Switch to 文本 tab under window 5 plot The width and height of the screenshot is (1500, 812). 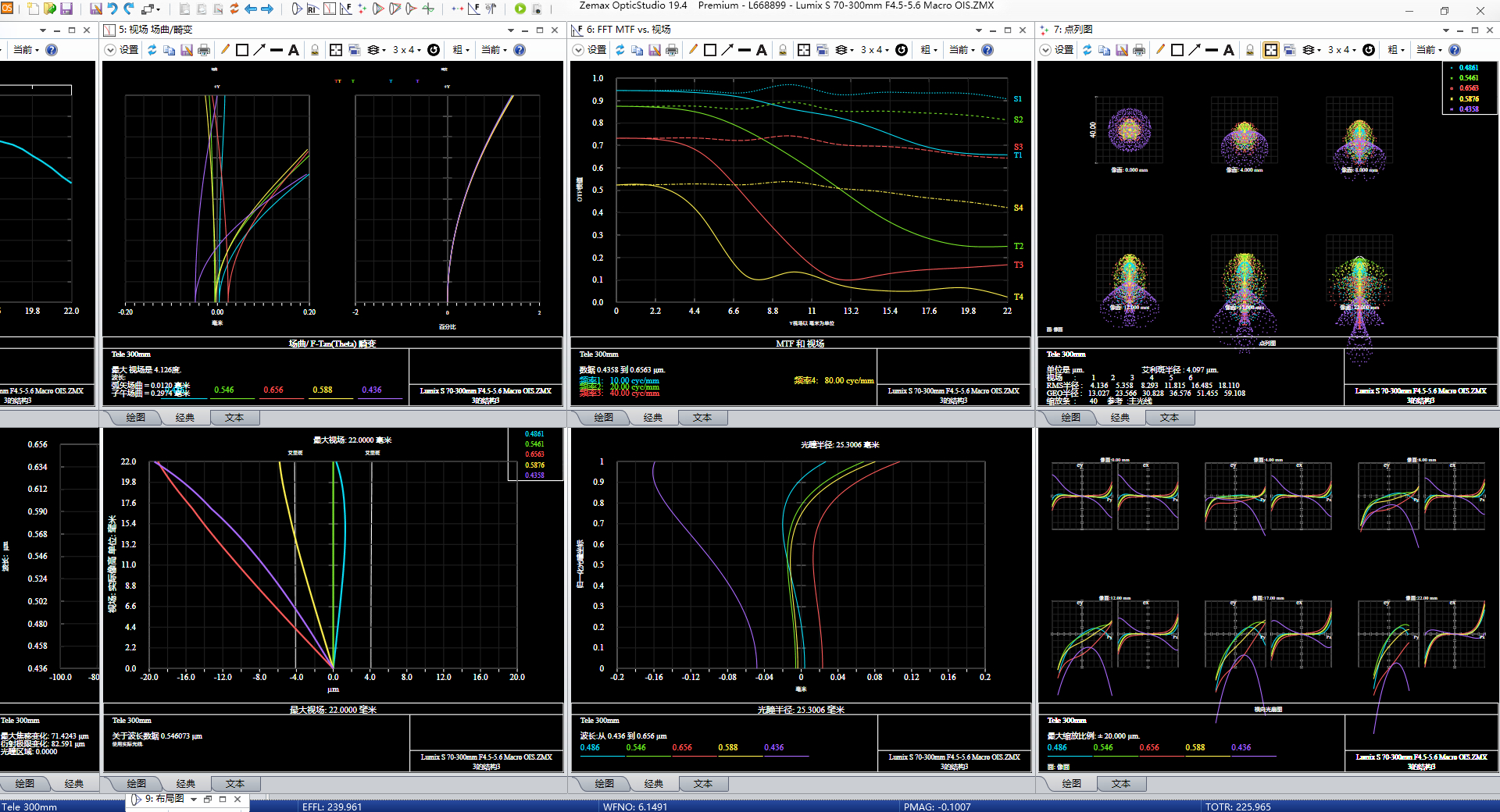tap(234, 418)
